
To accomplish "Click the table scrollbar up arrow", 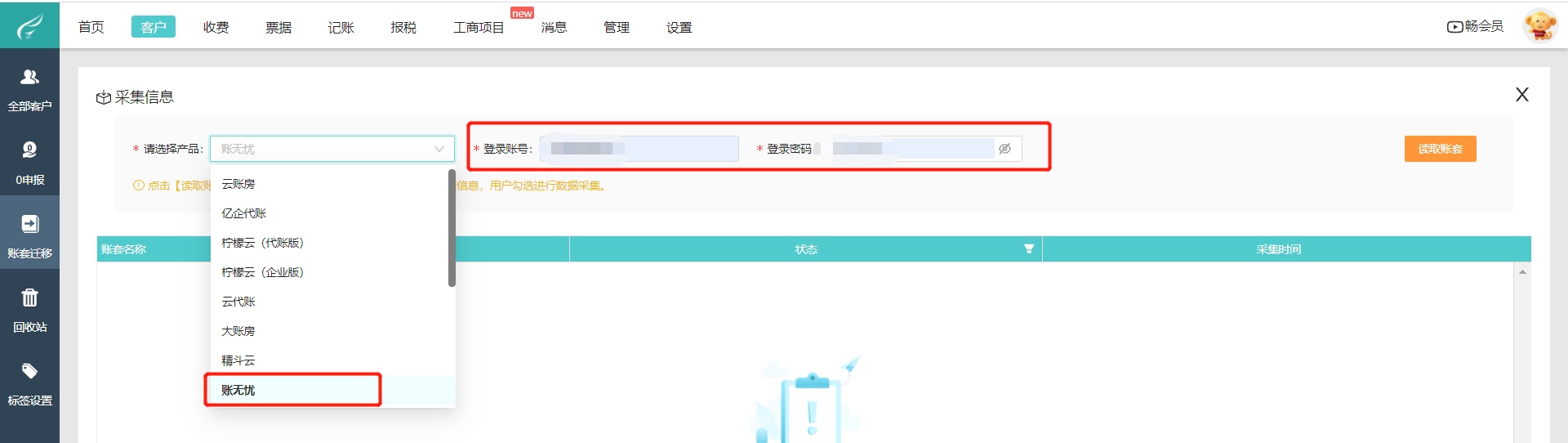I will click(x=1522, y=272).
